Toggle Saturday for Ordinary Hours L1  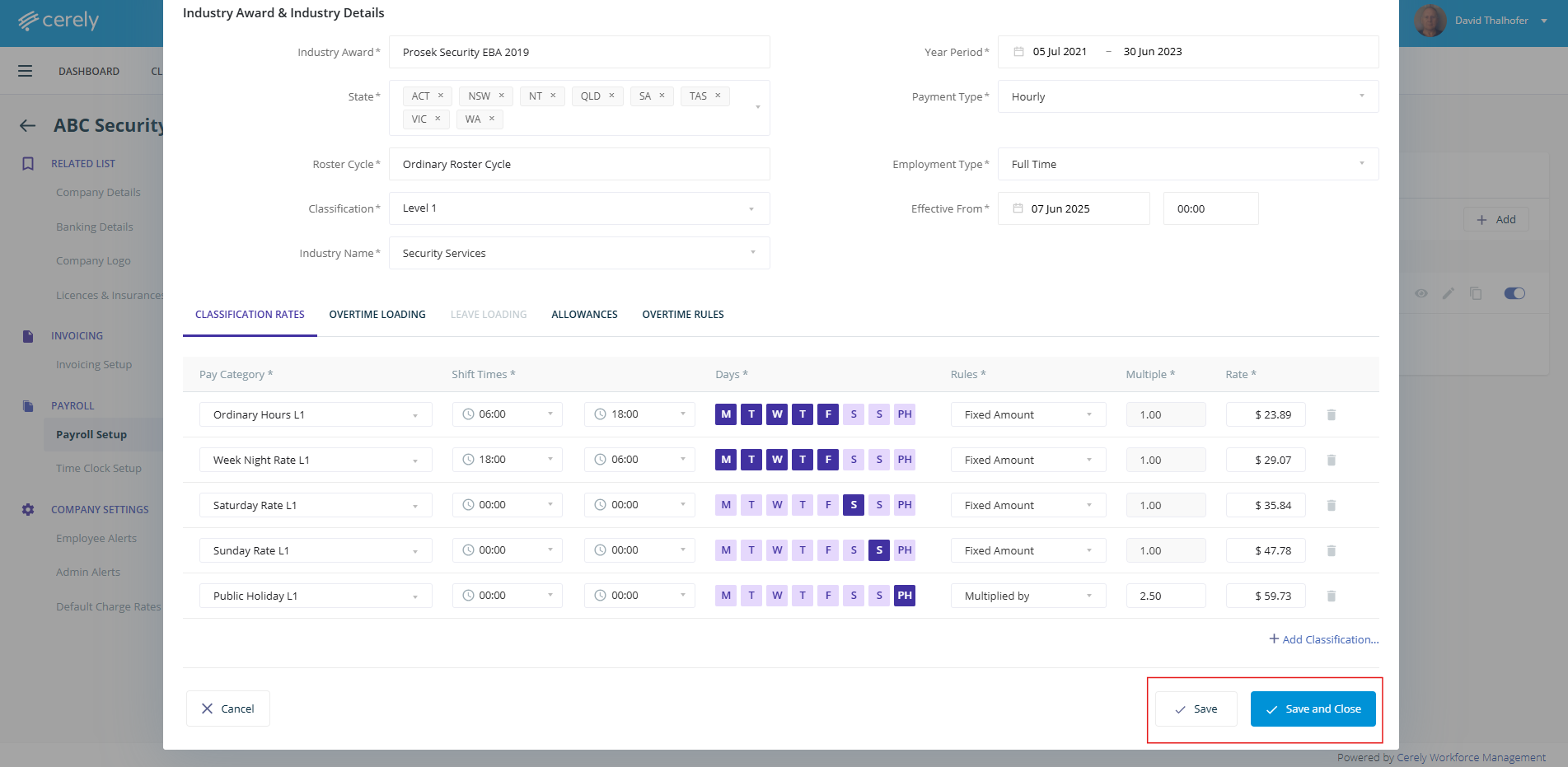[854, 414]
